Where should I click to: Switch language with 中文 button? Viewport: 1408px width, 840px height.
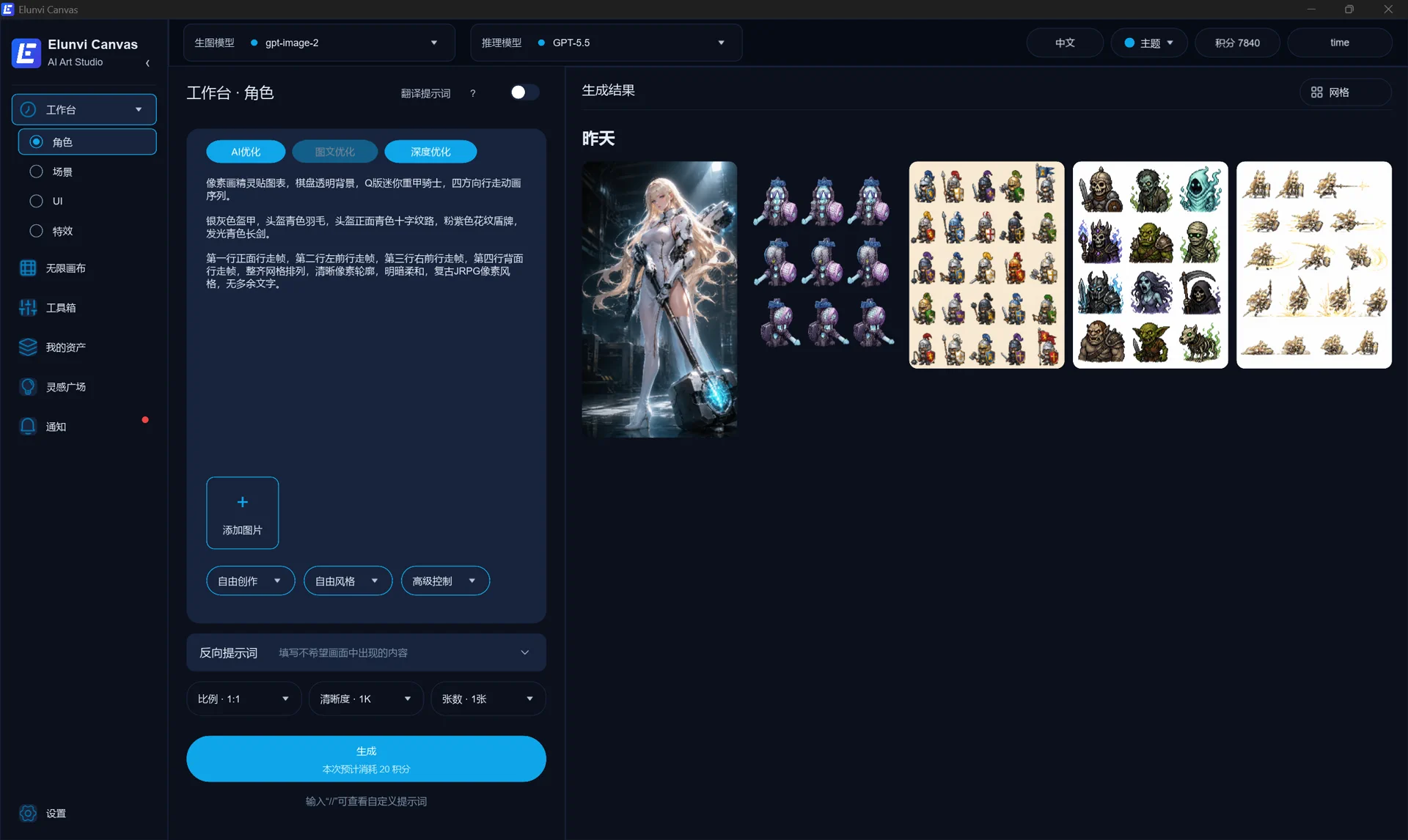click(1065, 43)
